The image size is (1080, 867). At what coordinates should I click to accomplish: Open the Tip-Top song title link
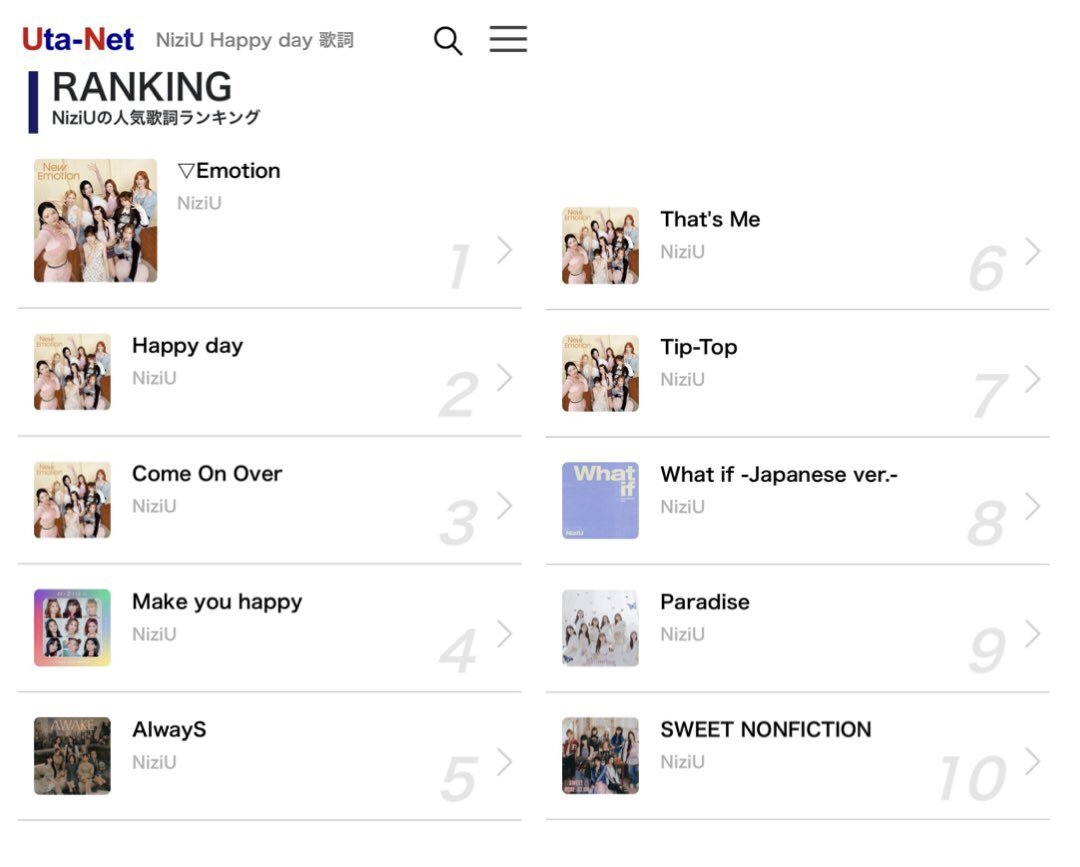click(x=698, y=347)
